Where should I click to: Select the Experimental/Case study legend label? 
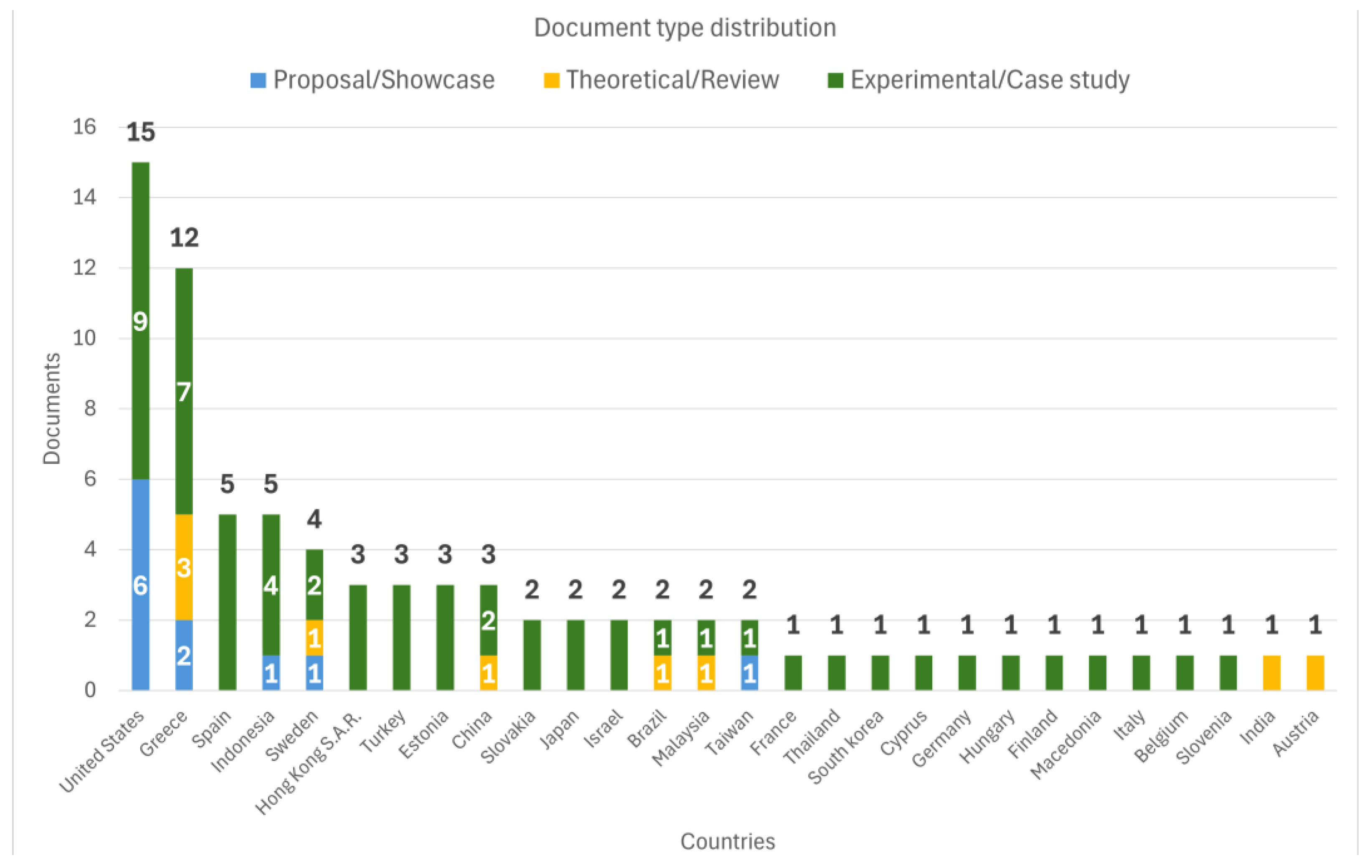(990, 80)
